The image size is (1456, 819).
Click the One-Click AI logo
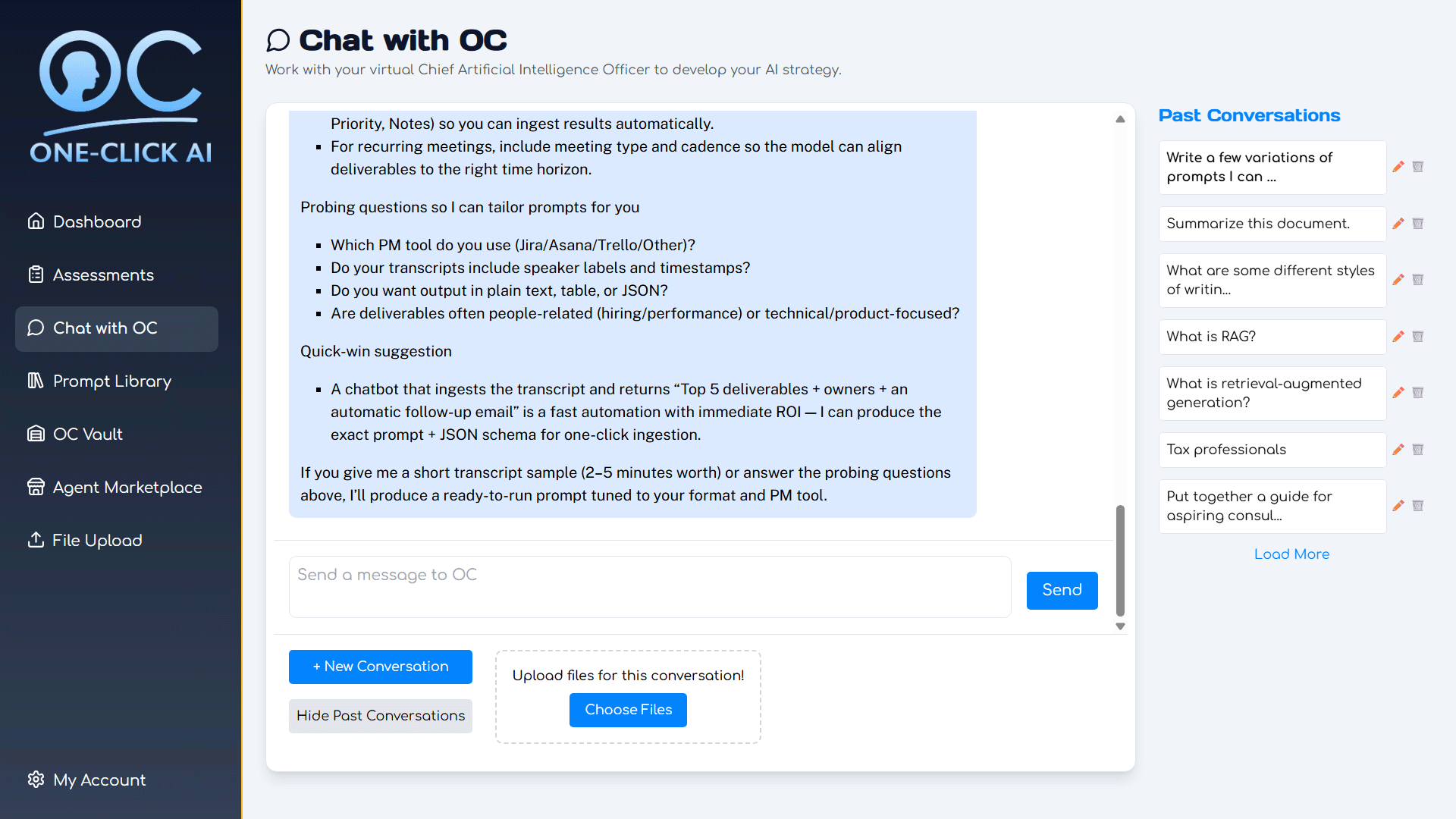[121, 97]
